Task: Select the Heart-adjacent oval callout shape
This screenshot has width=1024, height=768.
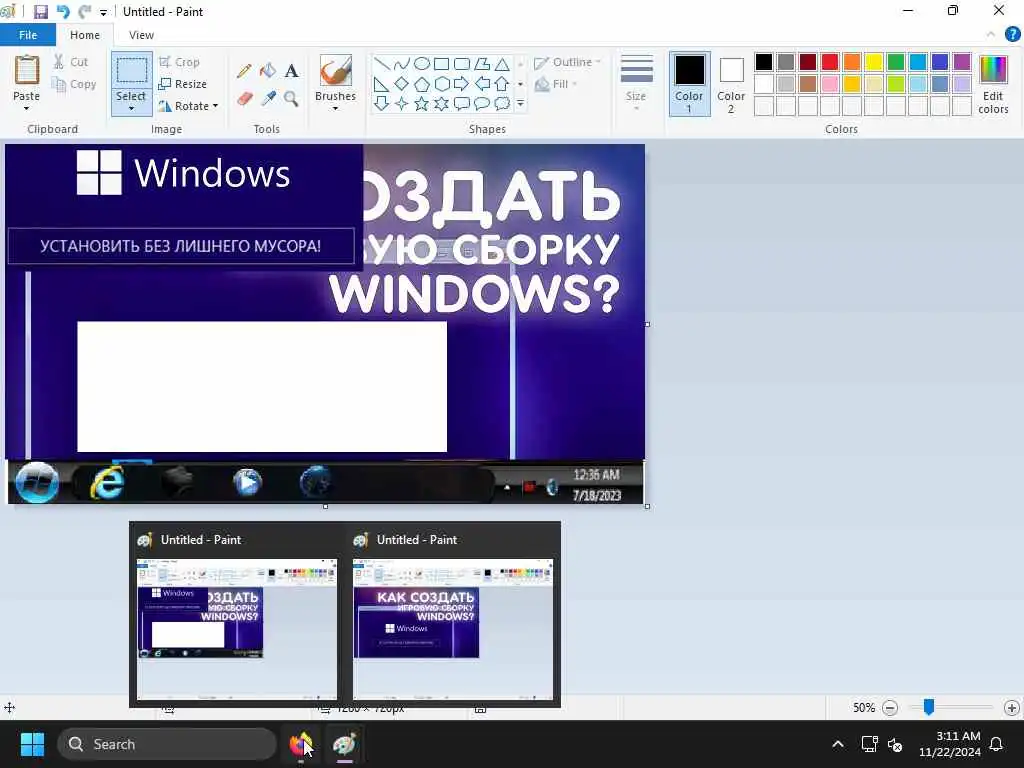Action: pyautogui.click(x=482, y=103)
